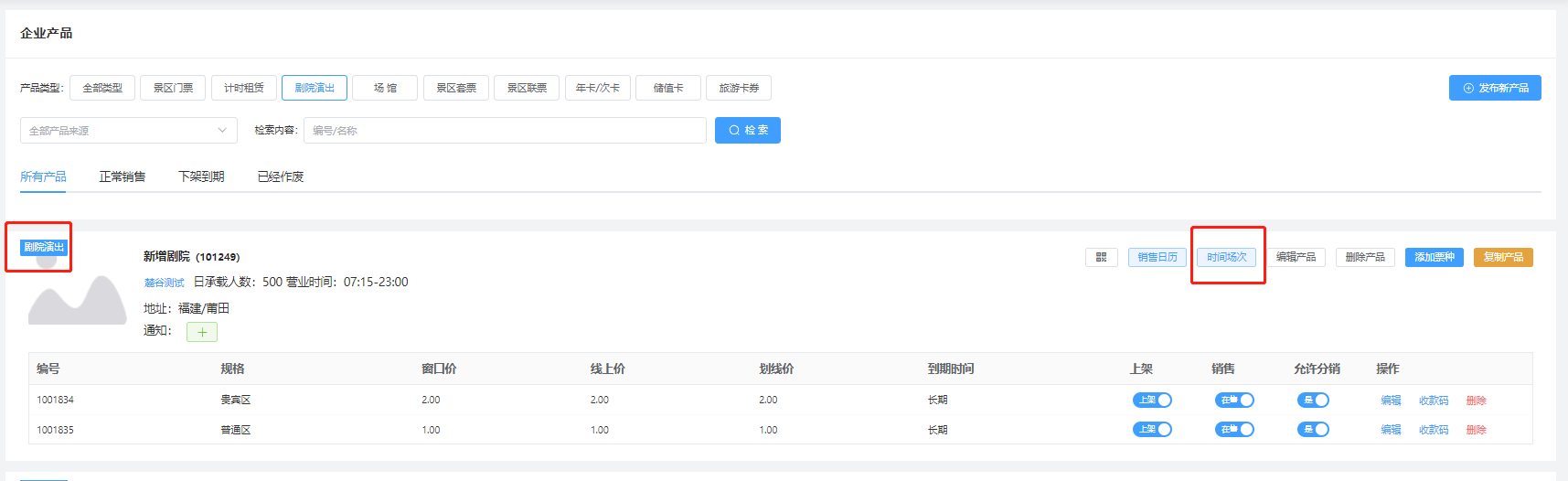The image size is (1568, 481).
Task: Click the QR code icon button
Action: 1101,258
